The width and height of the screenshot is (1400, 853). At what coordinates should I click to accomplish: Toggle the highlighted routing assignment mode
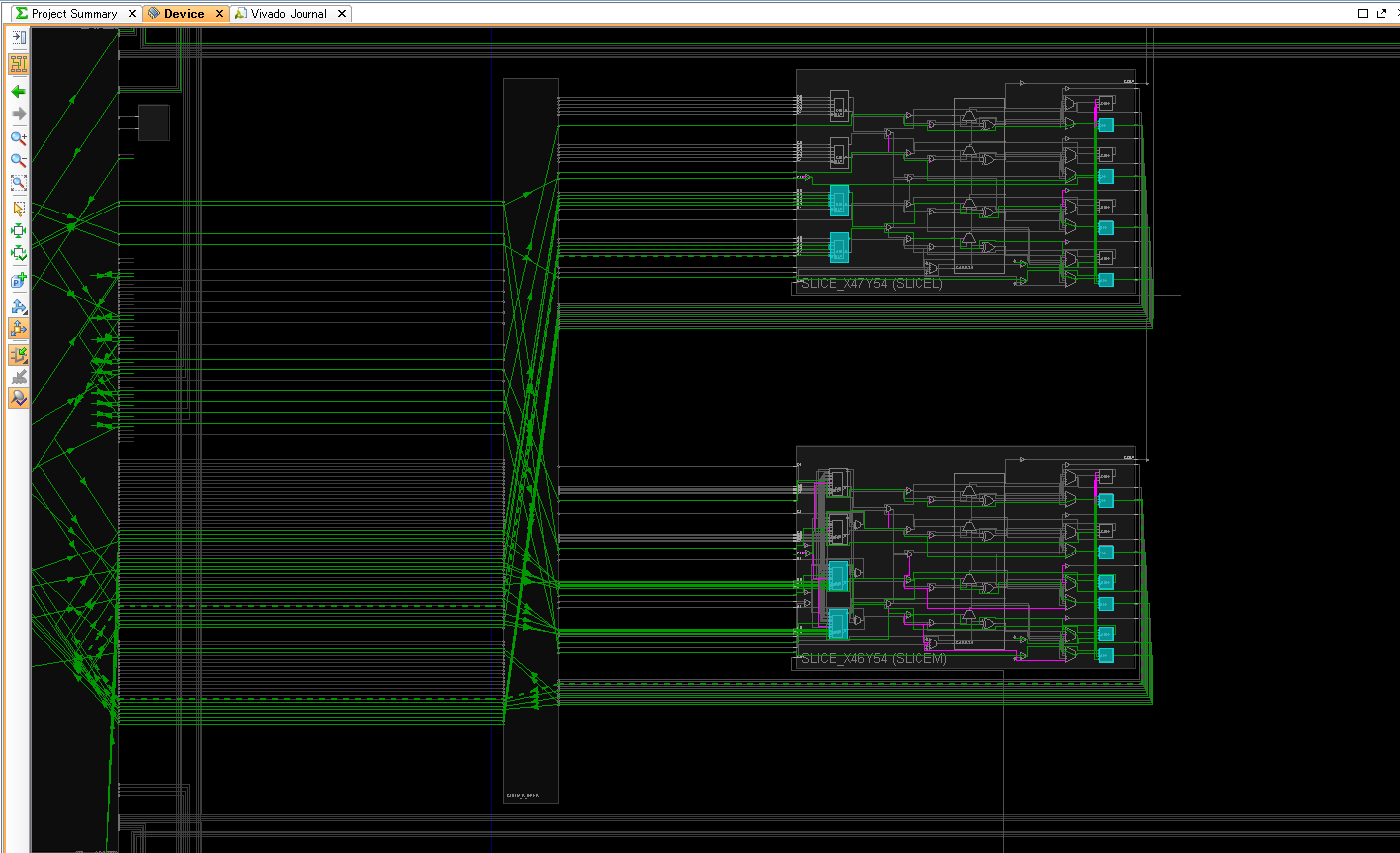17,354
